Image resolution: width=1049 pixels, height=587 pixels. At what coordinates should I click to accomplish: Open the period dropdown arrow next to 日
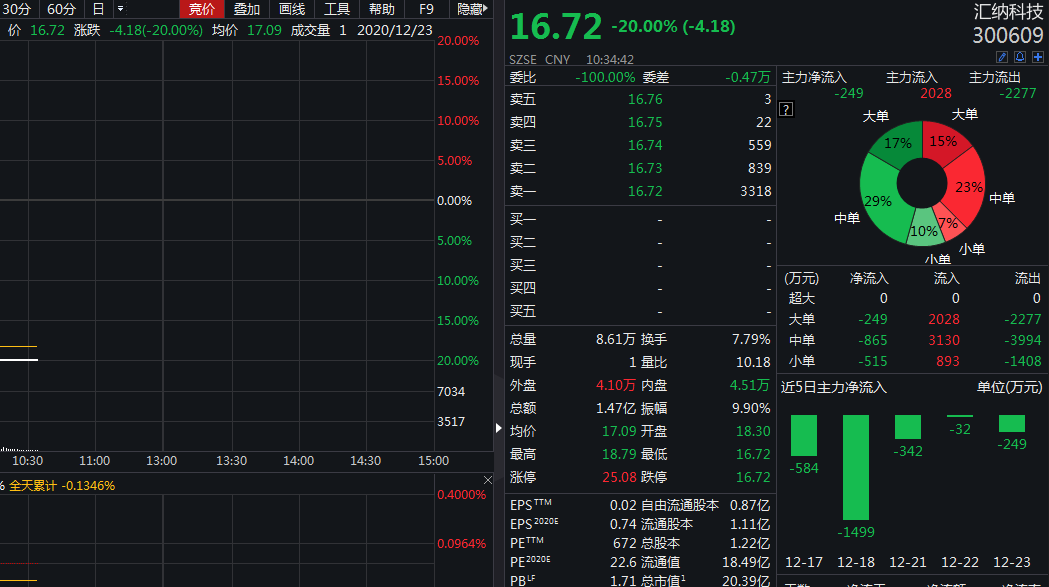tap(120, 9)
